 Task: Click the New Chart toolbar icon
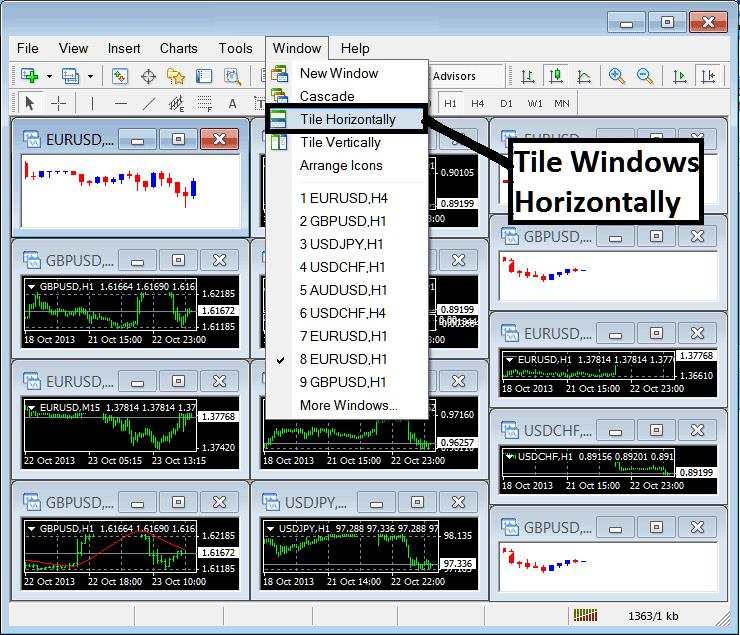point(28,76)
